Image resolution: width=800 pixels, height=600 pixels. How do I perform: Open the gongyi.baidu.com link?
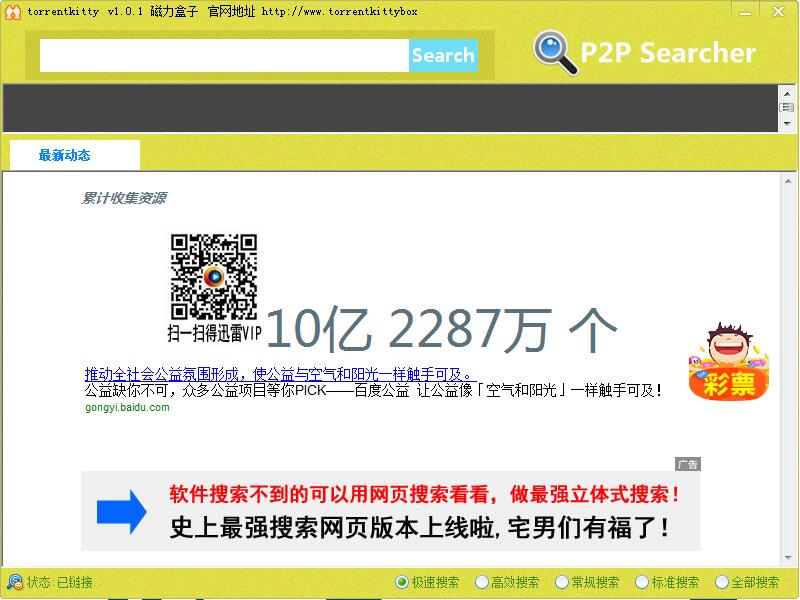[127, 407]
